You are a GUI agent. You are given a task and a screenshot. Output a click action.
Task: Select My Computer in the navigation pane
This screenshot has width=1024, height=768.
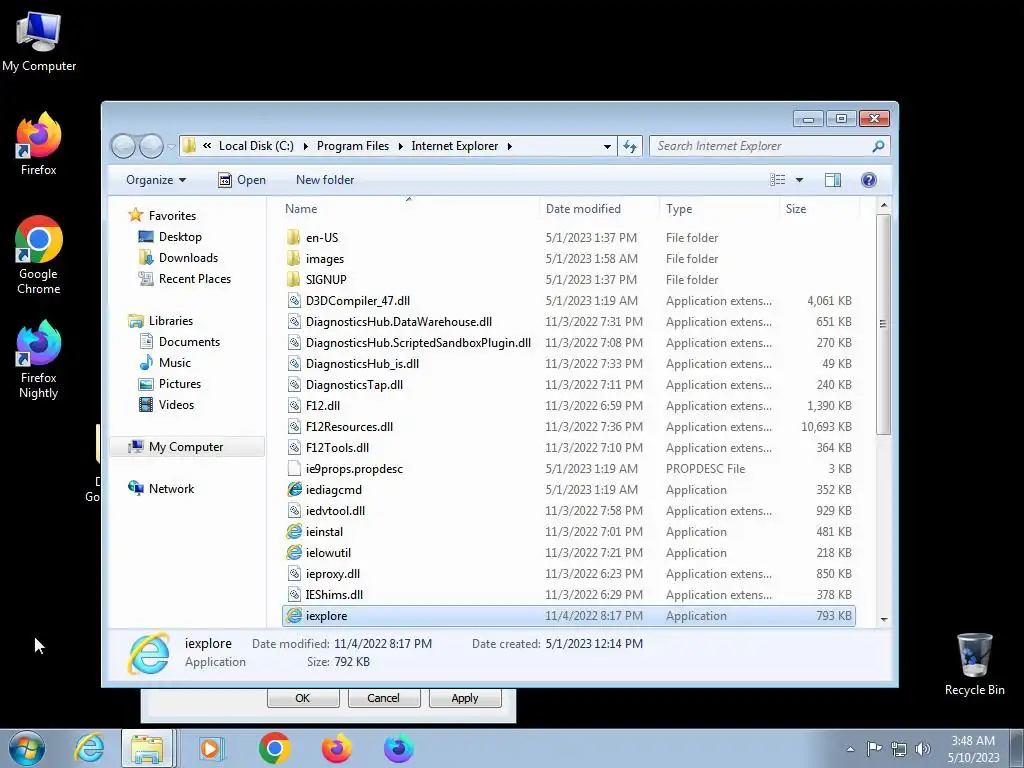[x=186, y=447]
